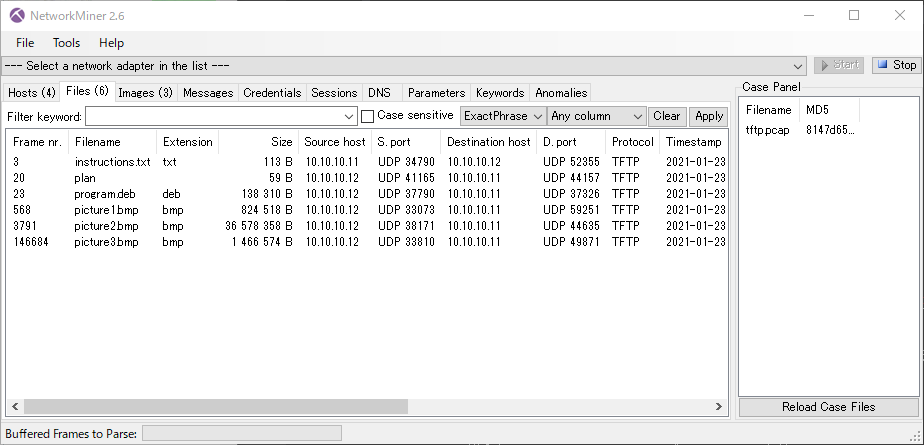Switch to the Anomalies tab
Screen dimensions: 924x445
coord(561,93)
